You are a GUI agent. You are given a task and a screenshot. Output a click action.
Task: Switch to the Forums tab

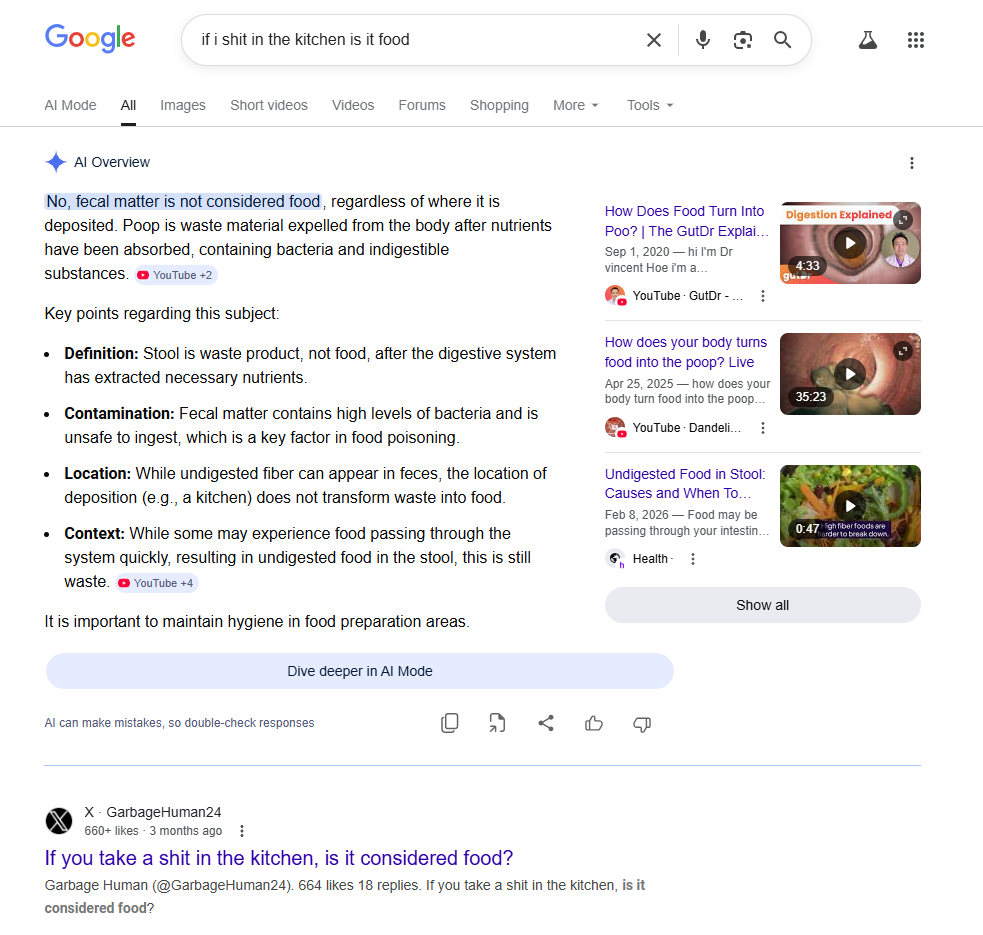coord(422,105)
